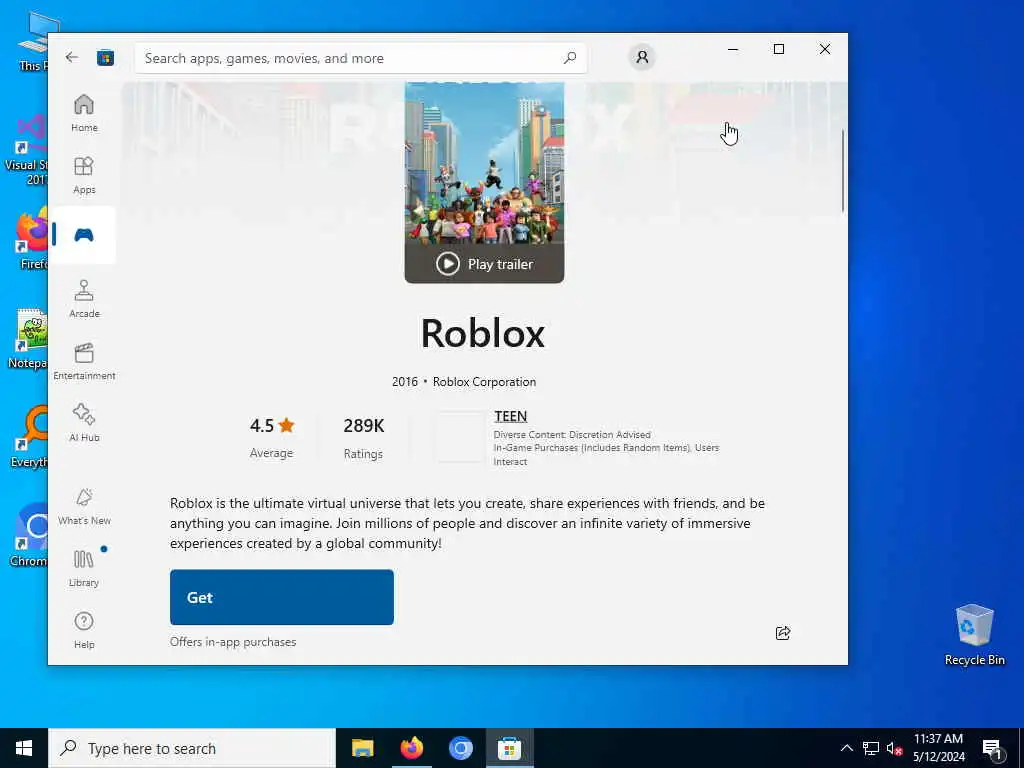Viewport: 1024px width, 768px height.
Task: Click the 289K Ratings count
Action: click(364, 438)
